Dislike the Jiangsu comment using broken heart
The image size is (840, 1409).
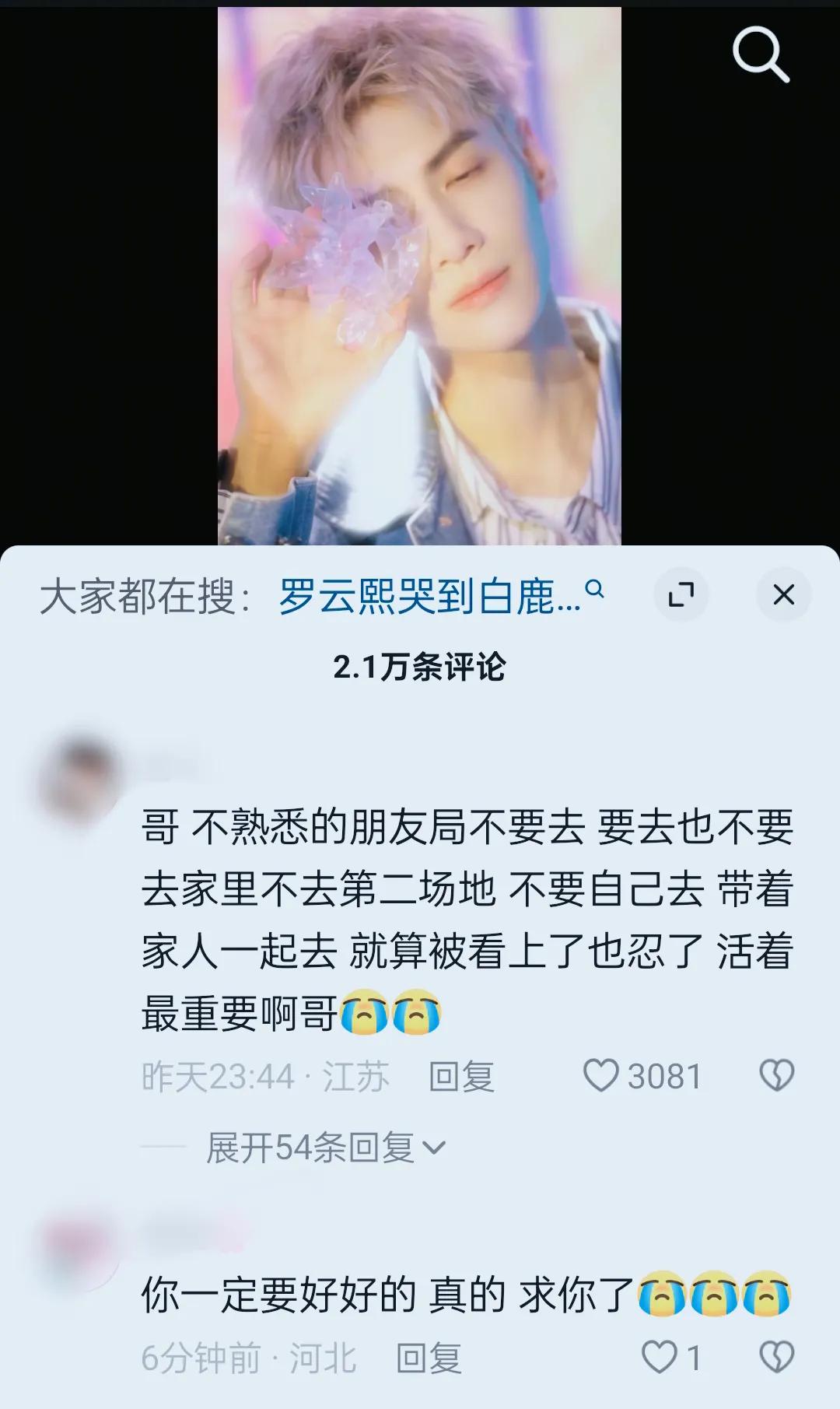pyautogui.click(x=776, y=1076)
